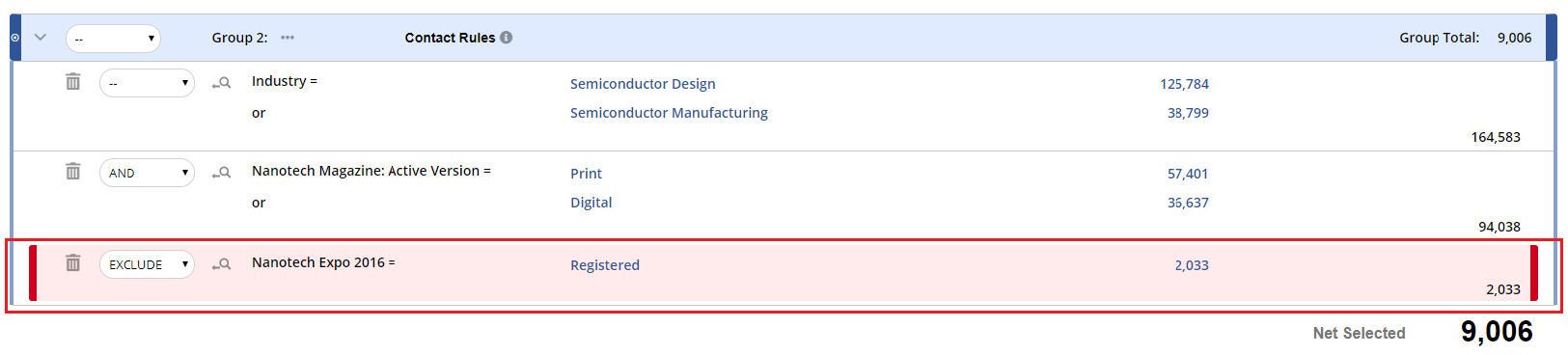Screen dimensions: 1568x355
Task: Open lookup search icon for Nanotech Magazine
Action: (x=222, y=173)
